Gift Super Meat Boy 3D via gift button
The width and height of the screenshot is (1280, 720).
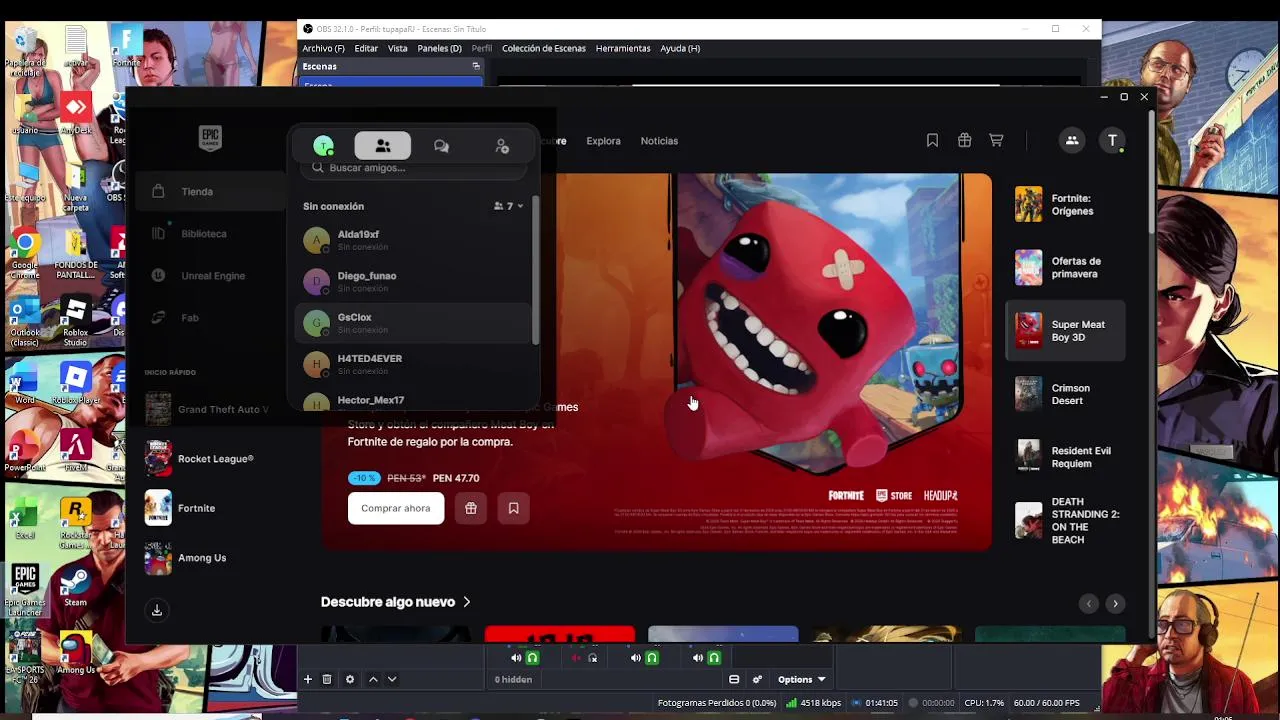[x=470, y=508]
